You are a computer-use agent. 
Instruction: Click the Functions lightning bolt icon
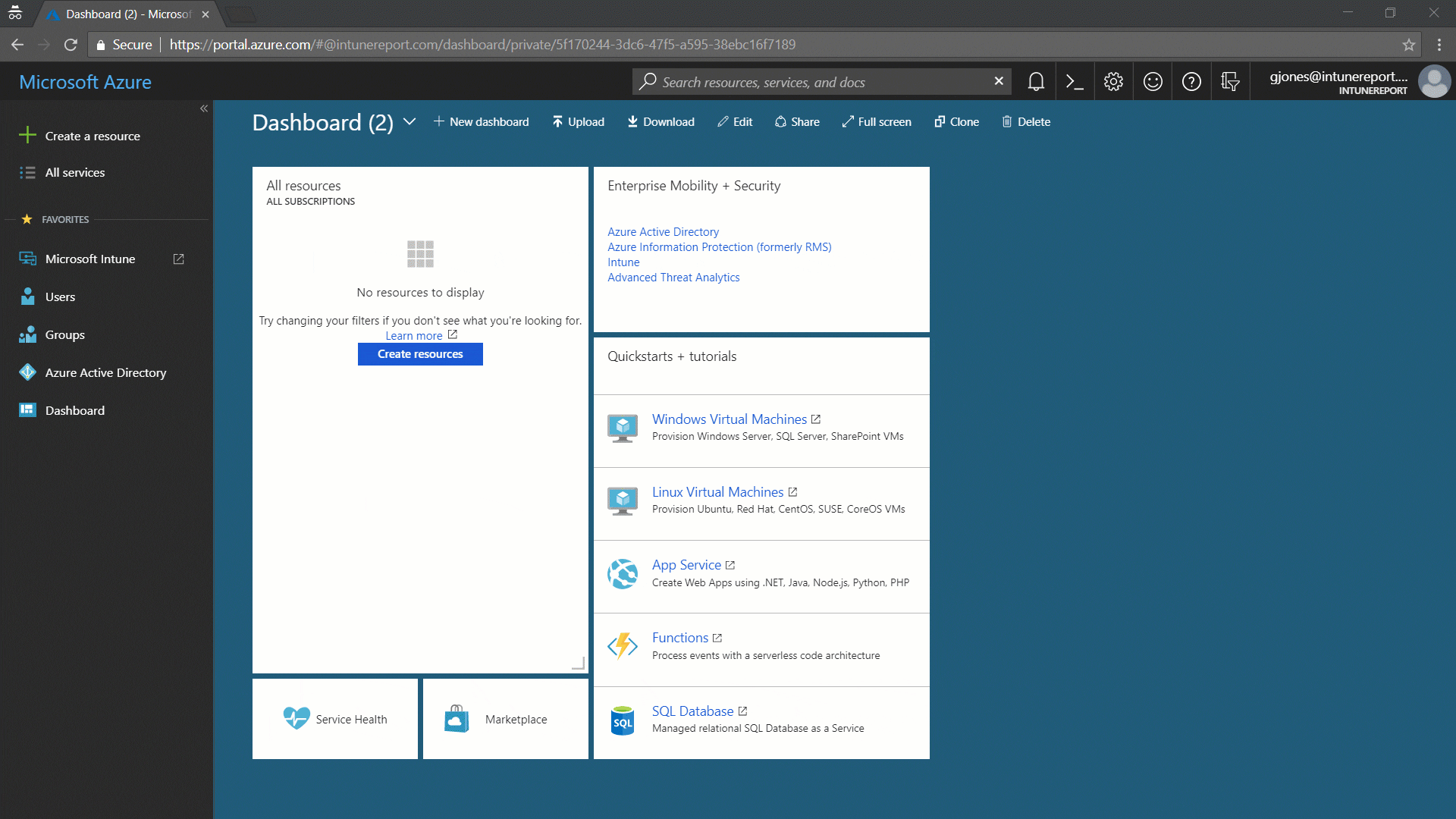click(623, 647)
